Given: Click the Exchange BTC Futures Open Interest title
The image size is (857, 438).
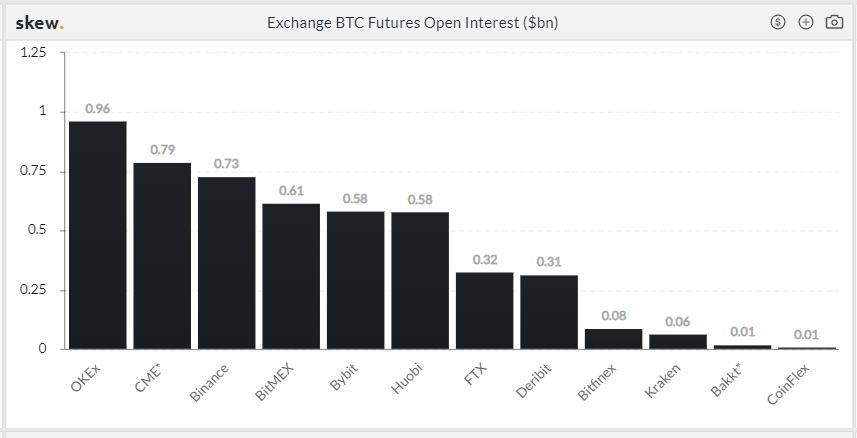Looking at the screenshot, I should point(412,22).
